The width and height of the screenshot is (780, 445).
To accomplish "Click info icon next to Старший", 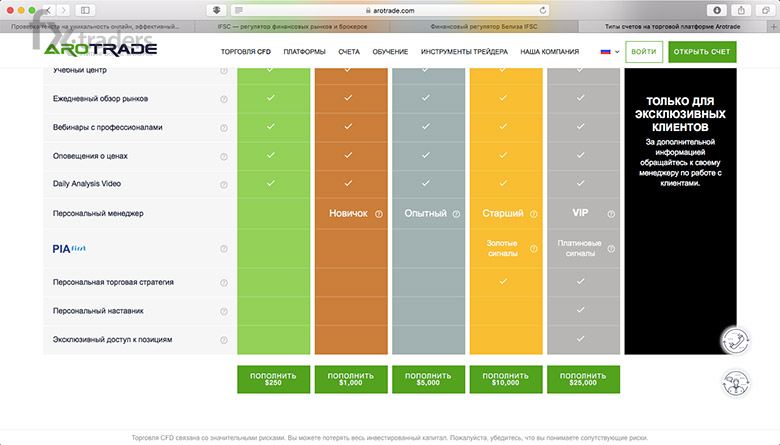I will (x=534, y=214).
